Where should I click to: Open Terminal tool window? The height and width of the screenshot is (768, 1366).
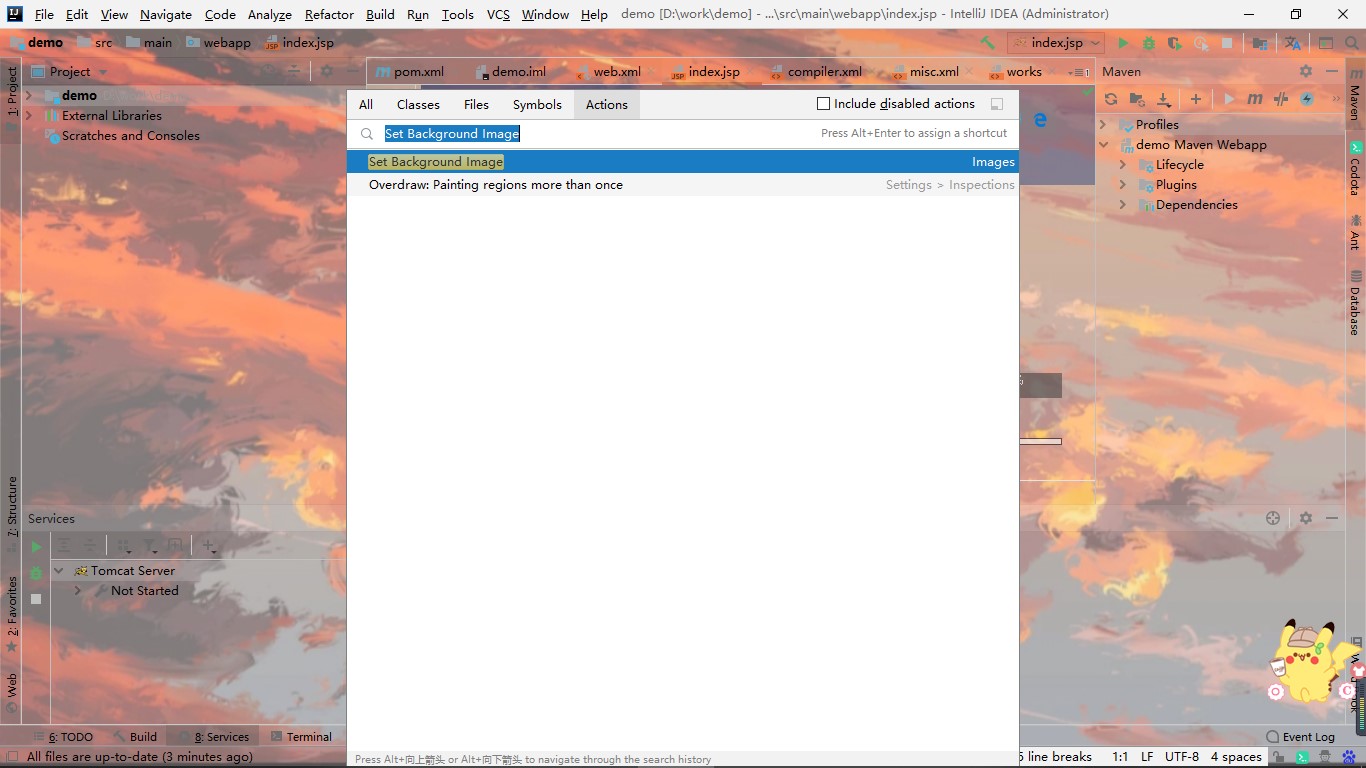(301, 737)
